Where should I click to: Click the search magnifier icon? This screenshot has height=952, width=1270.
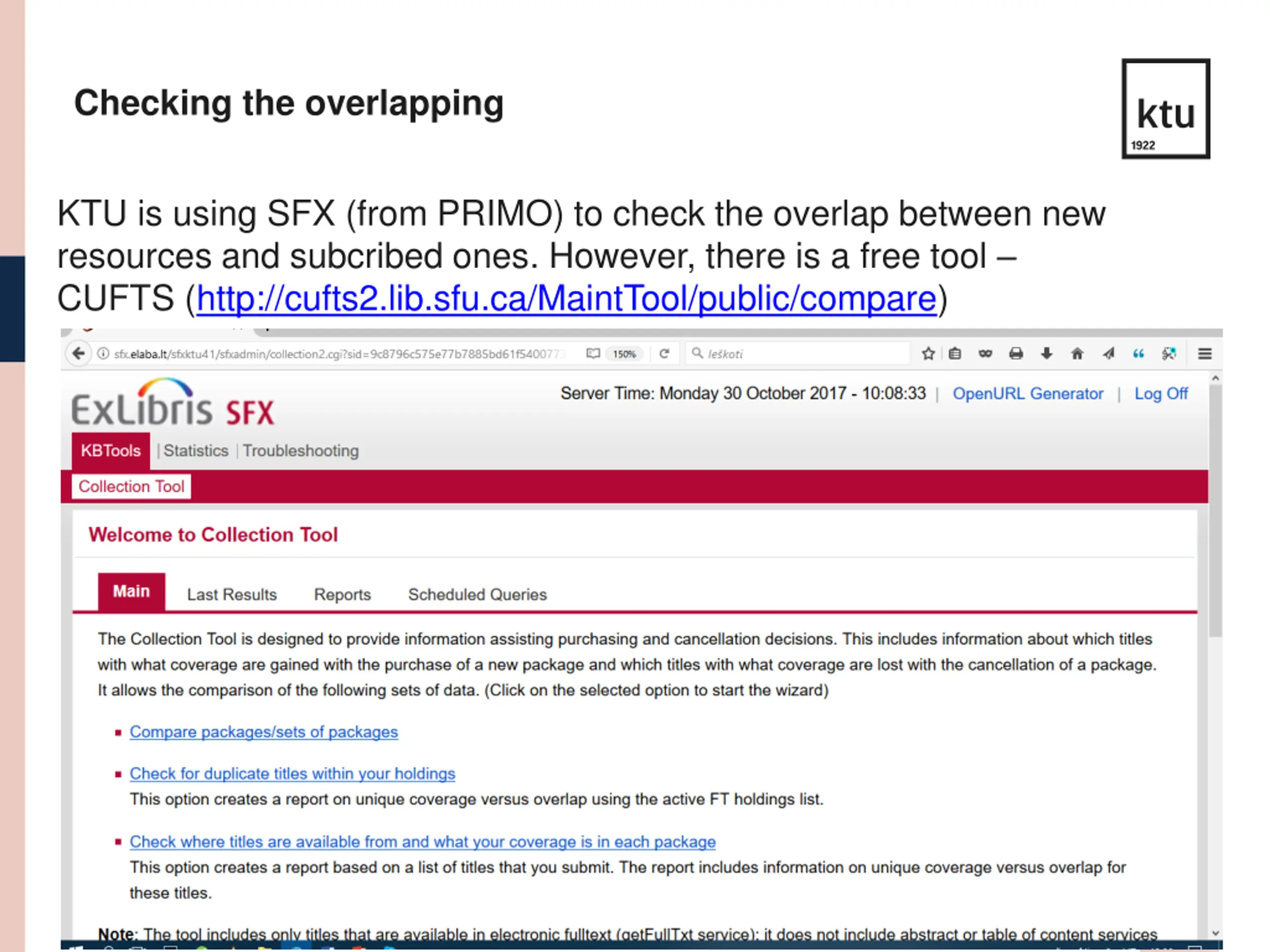pos(697,353)
